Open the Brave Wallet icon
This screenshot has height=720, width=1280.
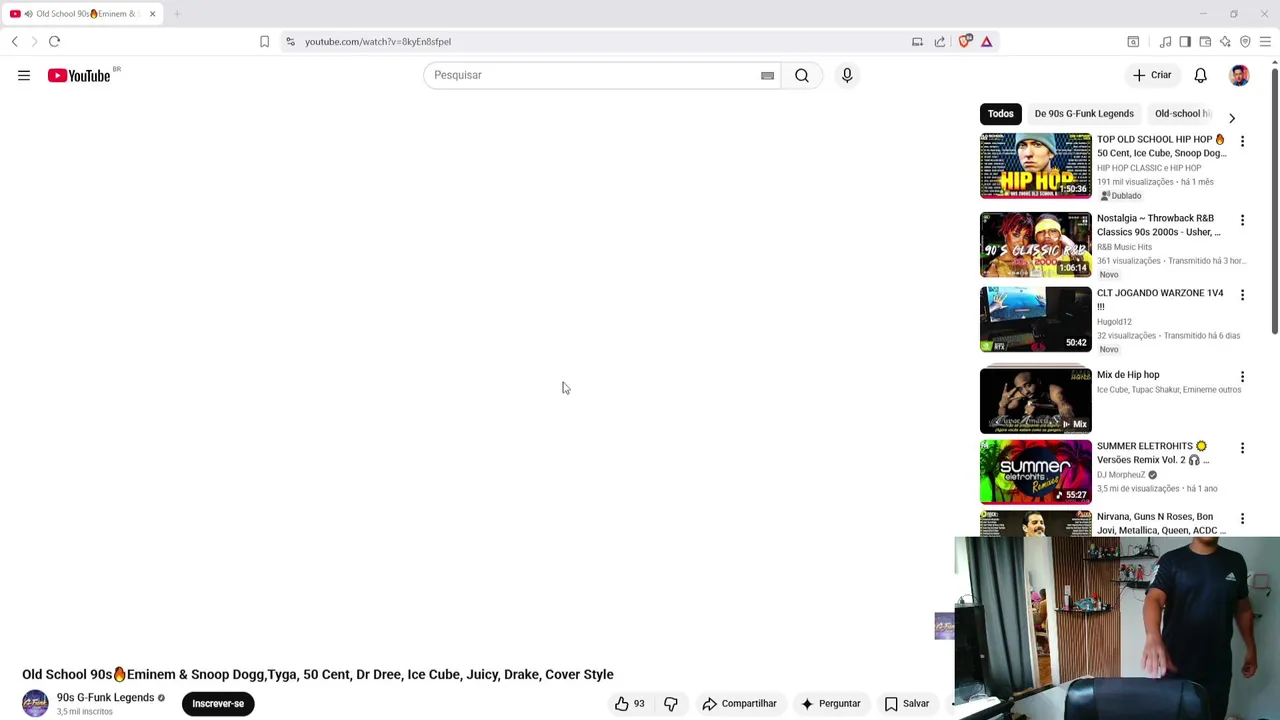coord(1205,41)
